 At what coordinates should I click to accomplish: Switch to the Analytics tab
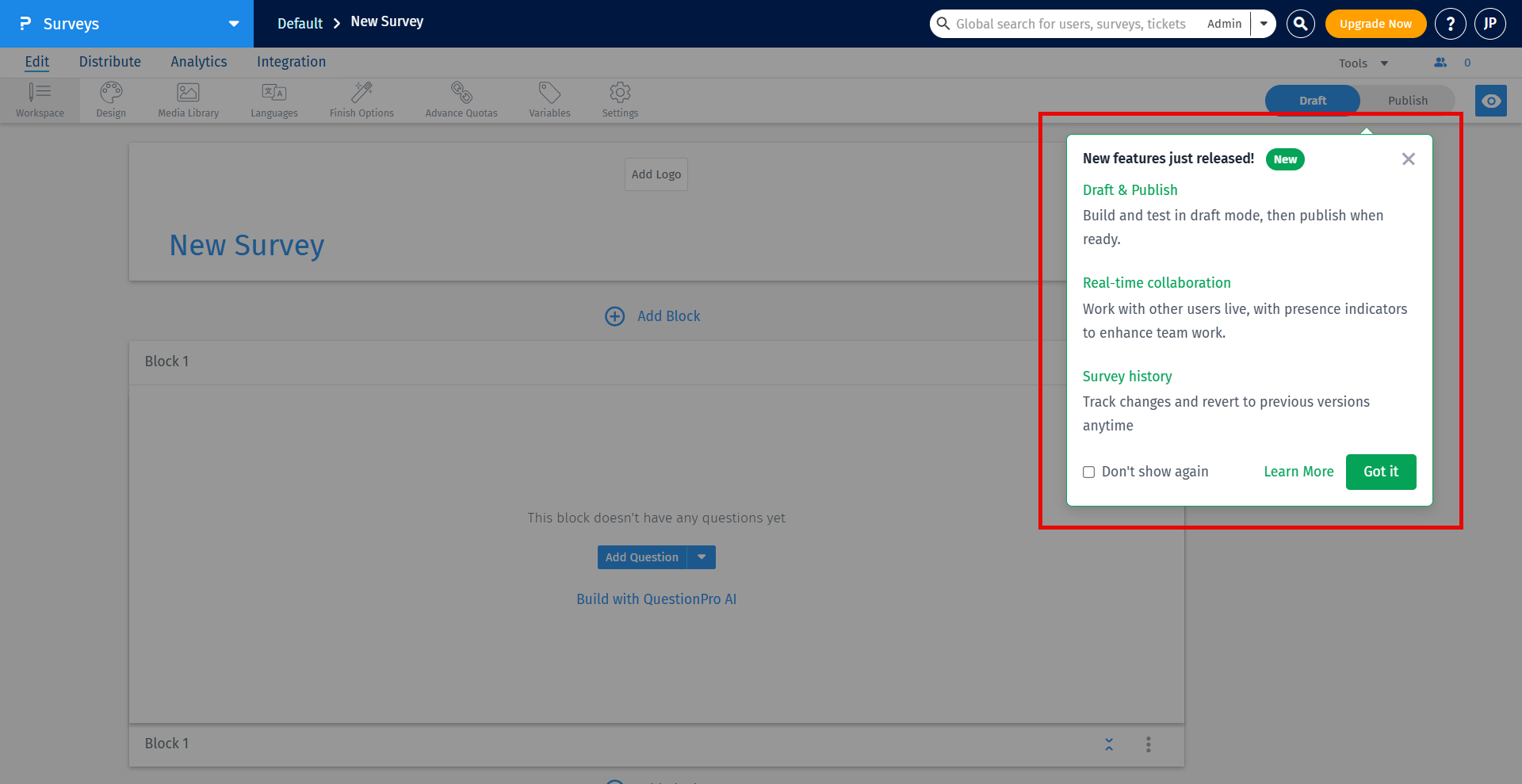(198, 62)
